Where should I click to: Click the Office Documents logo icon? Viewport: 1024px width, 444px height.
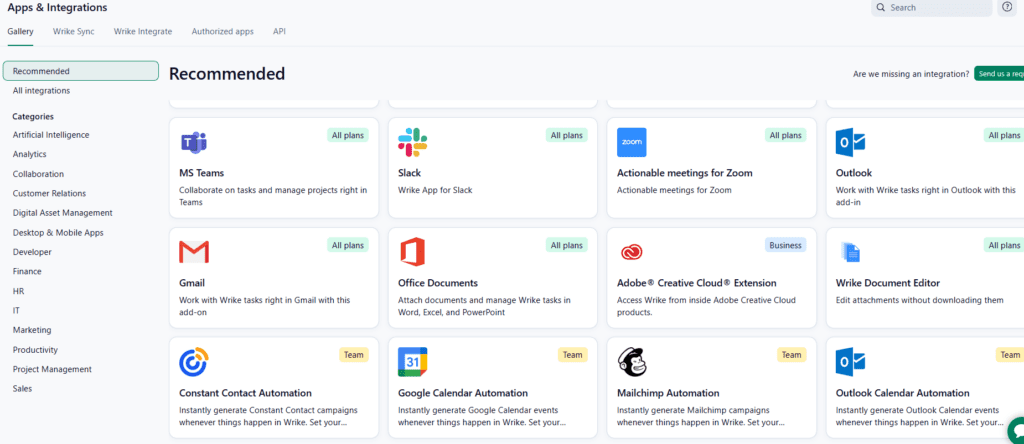coord(412,252)
